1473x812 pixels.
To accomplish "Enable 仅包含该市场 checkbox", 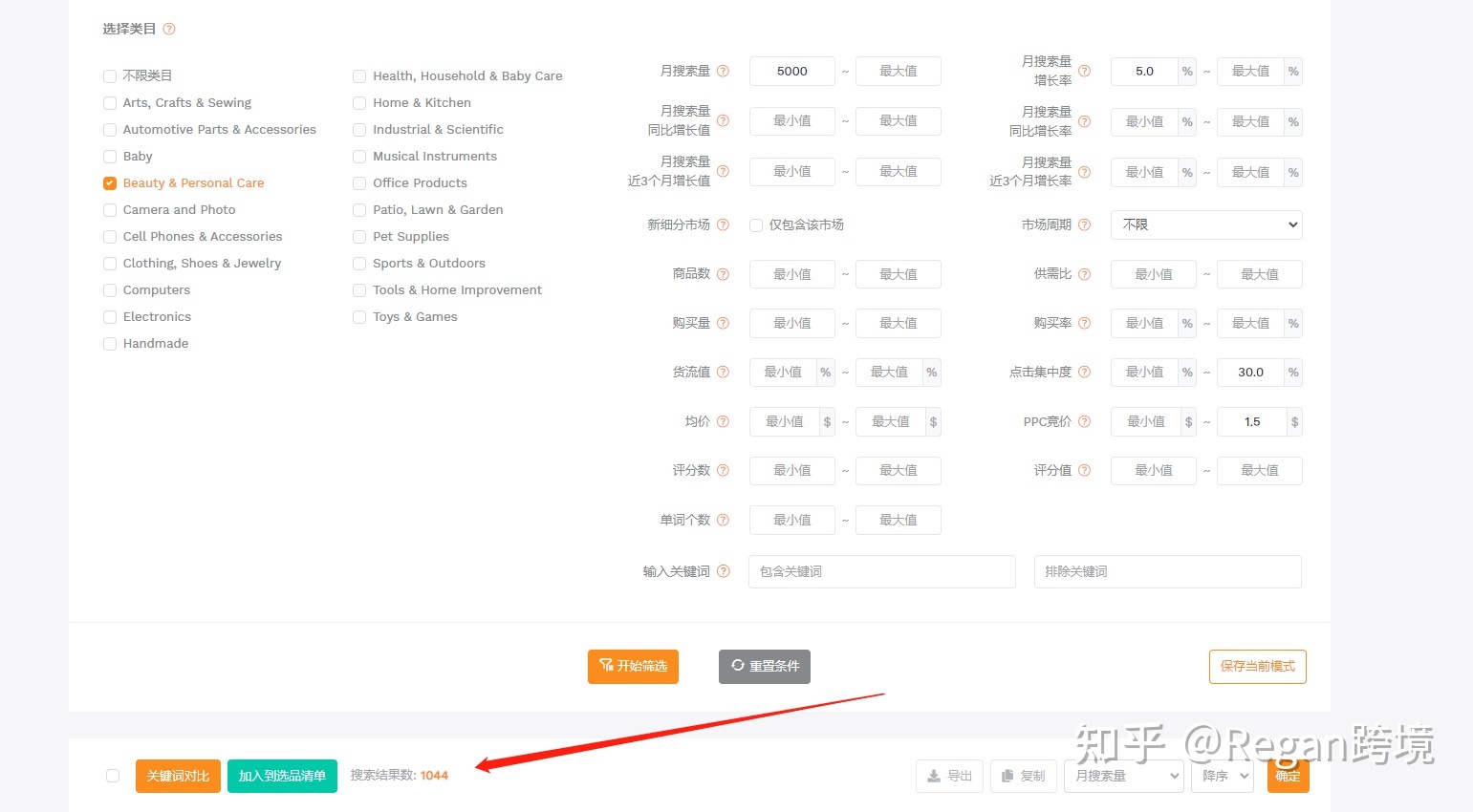I will [756, 225].
